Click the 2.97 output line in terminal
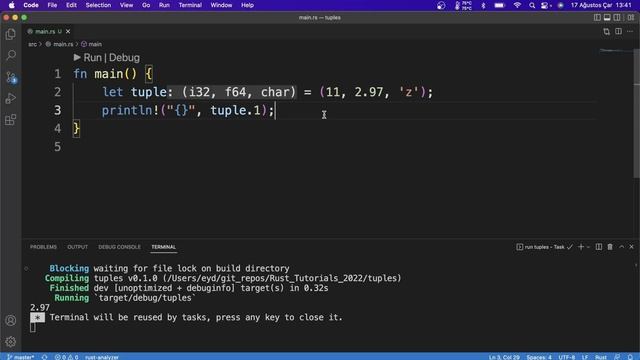This screenshot has width=640, height=360. pos(40,307)
